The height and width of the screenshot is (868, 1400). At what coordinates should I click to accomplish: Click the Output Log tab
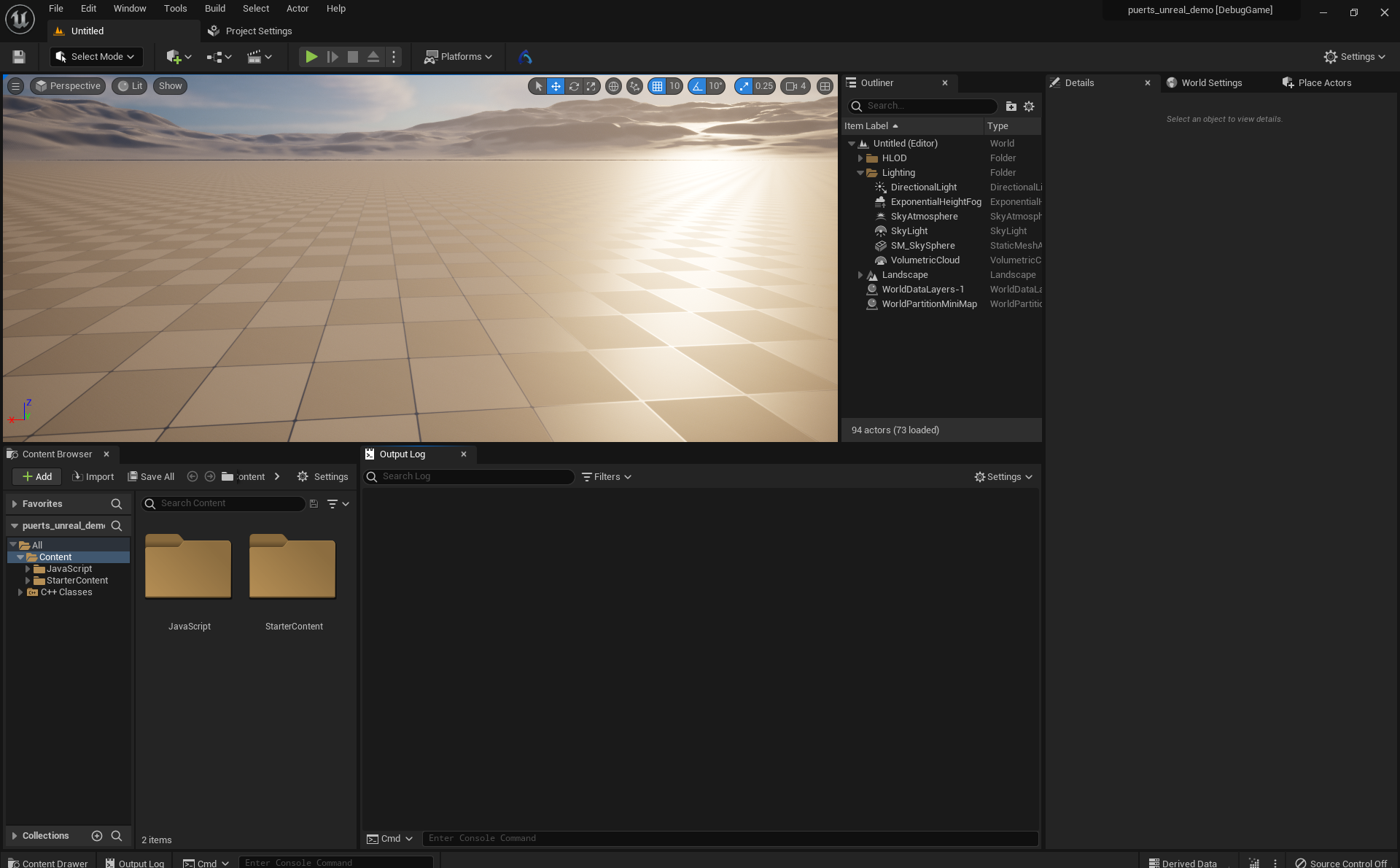403,453
